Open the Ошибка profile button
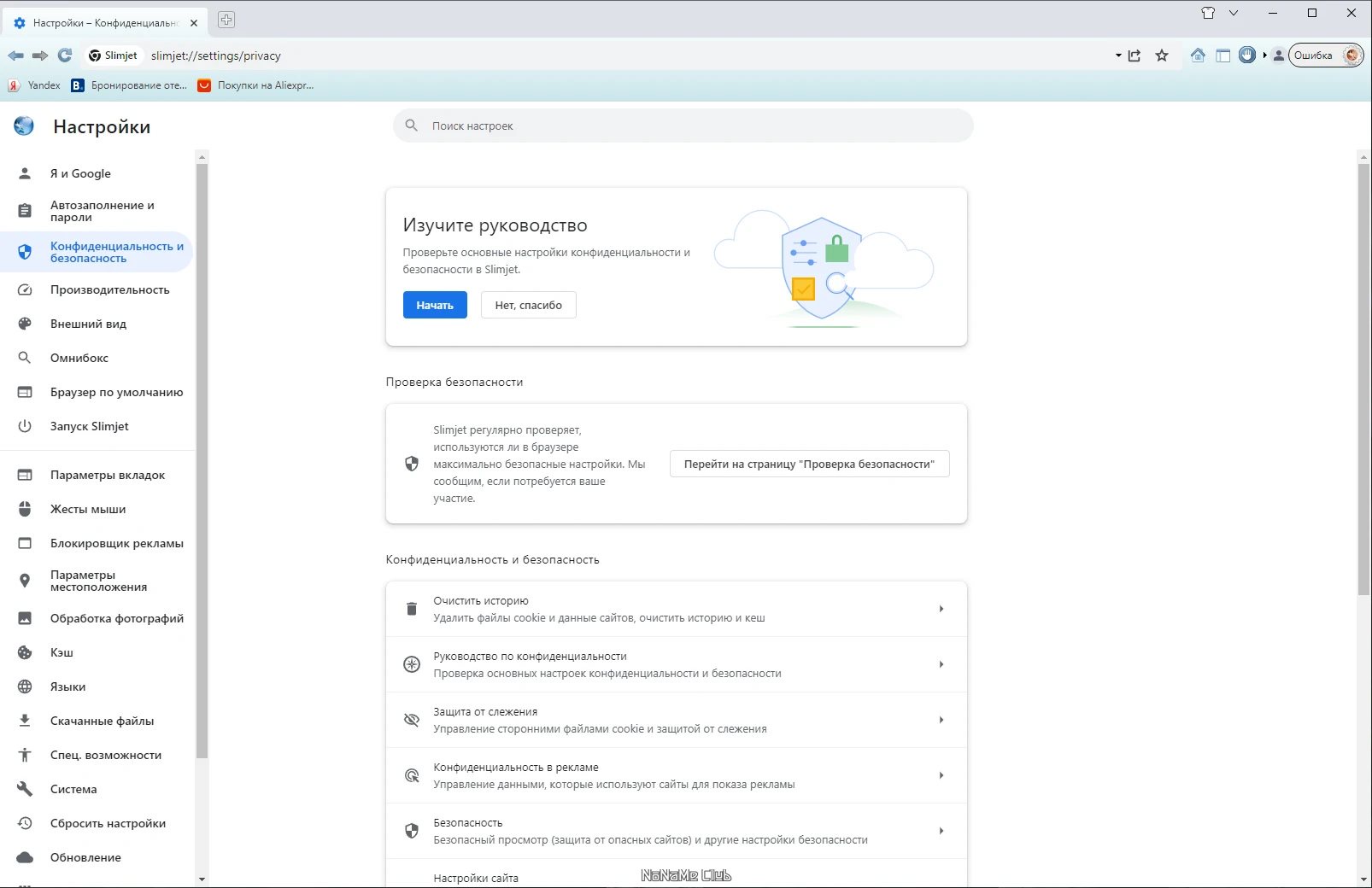Image resolution: width=1372 pixels, height=888 pixels. point(1325,55)
